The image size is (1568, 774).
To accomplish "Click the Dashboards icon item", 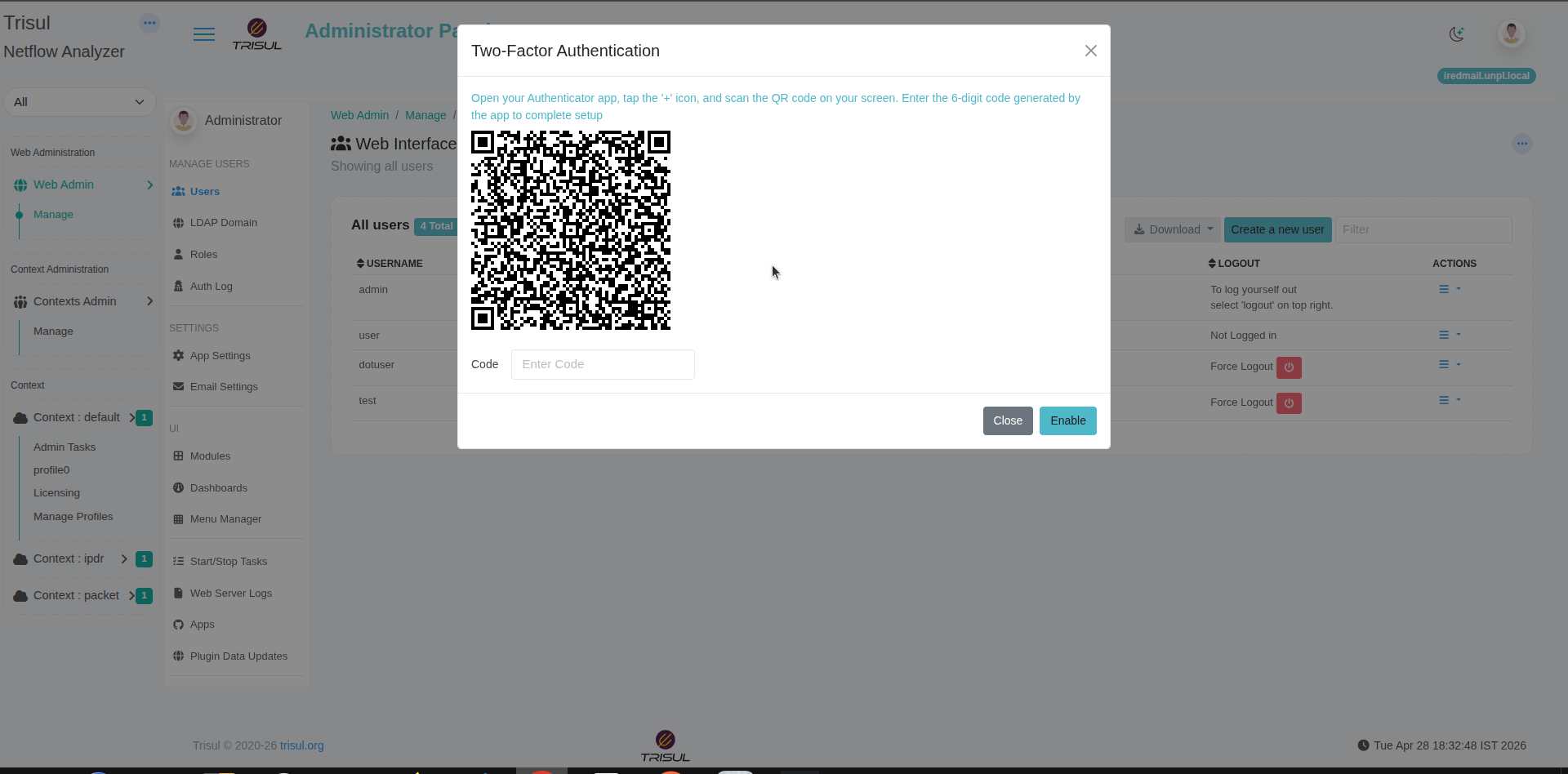I will click(218, 488).
